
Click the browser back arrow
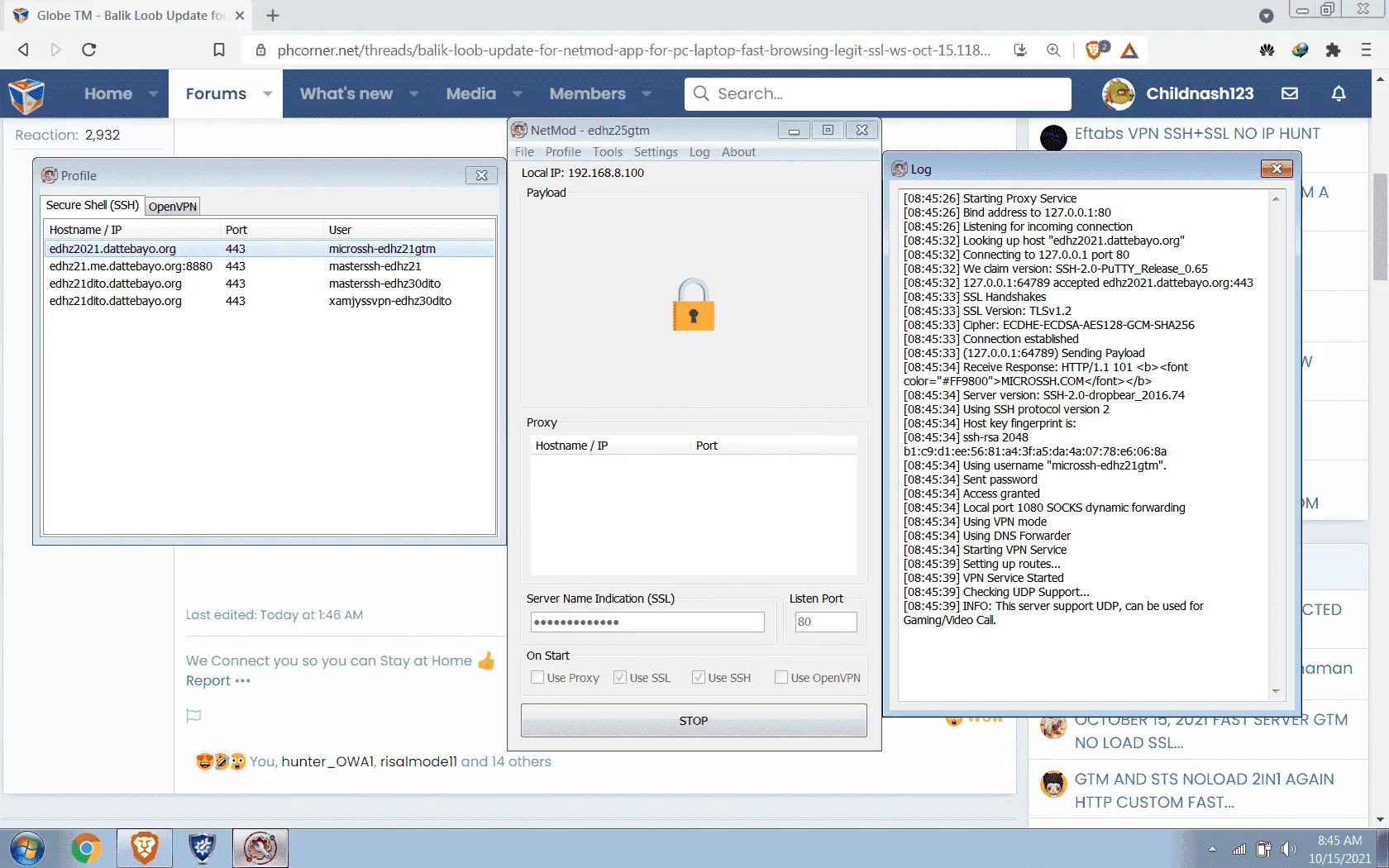23,50
